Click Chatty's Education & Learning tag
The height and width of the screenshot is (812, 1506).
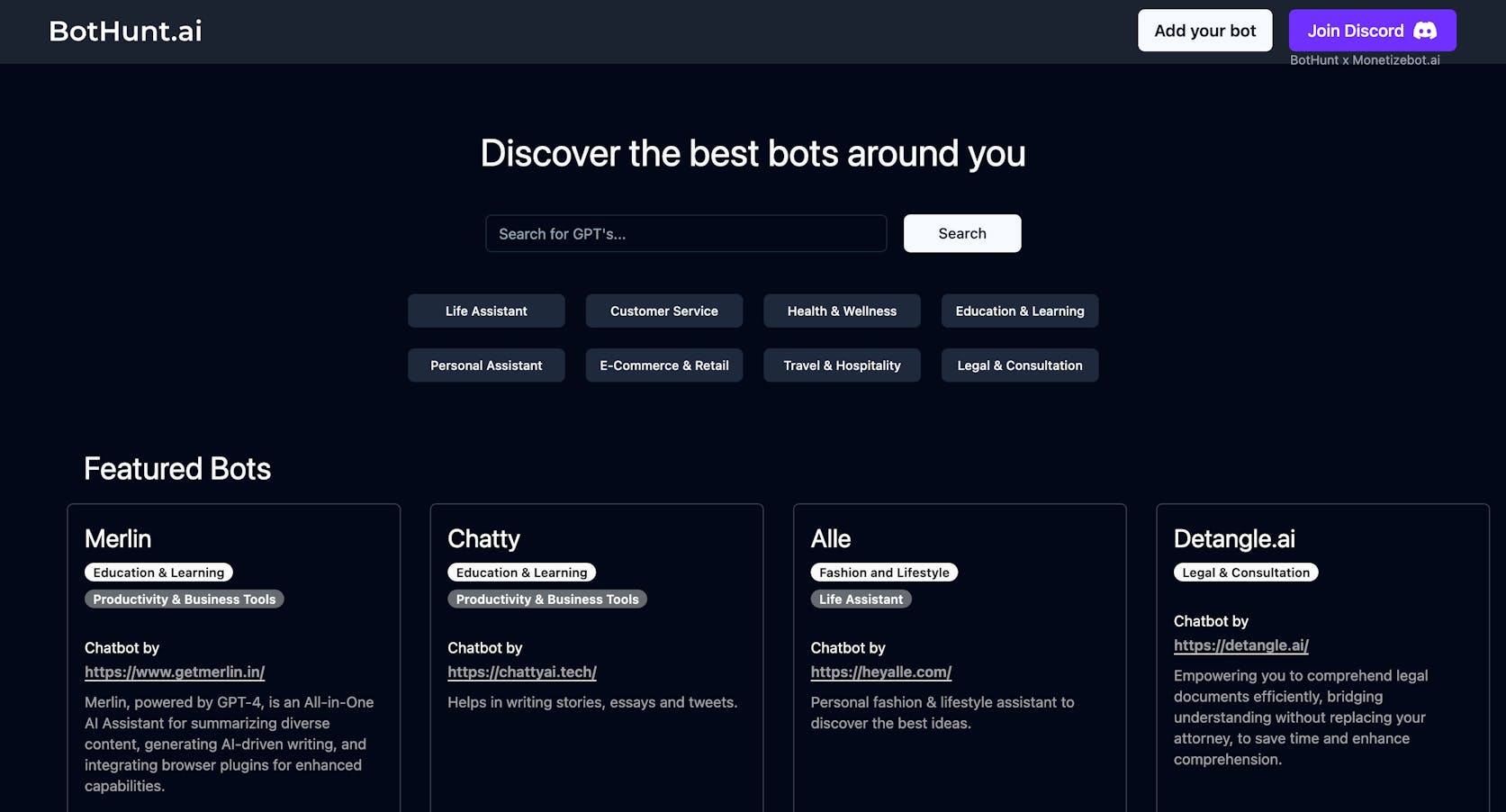tap(522, 573)
